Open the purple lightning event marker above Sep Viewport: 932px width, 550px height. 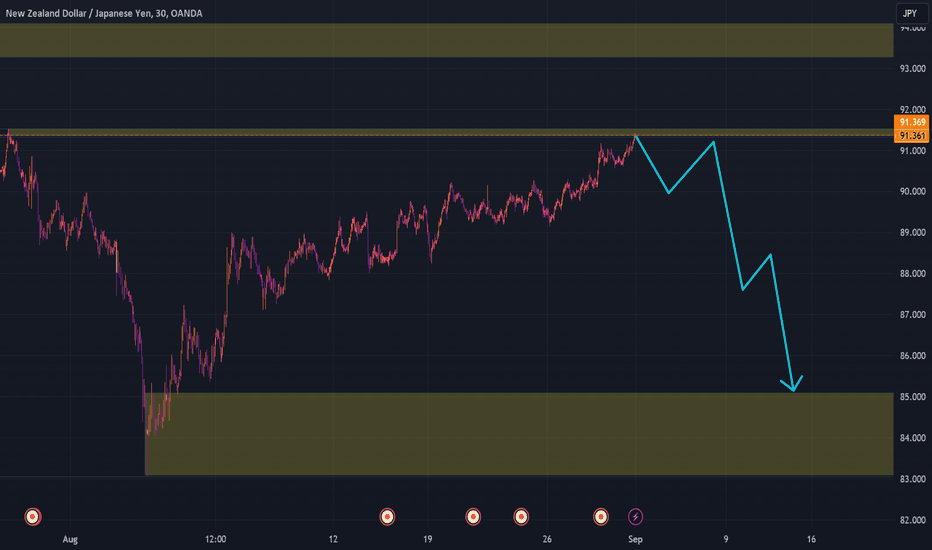[635, 517]
